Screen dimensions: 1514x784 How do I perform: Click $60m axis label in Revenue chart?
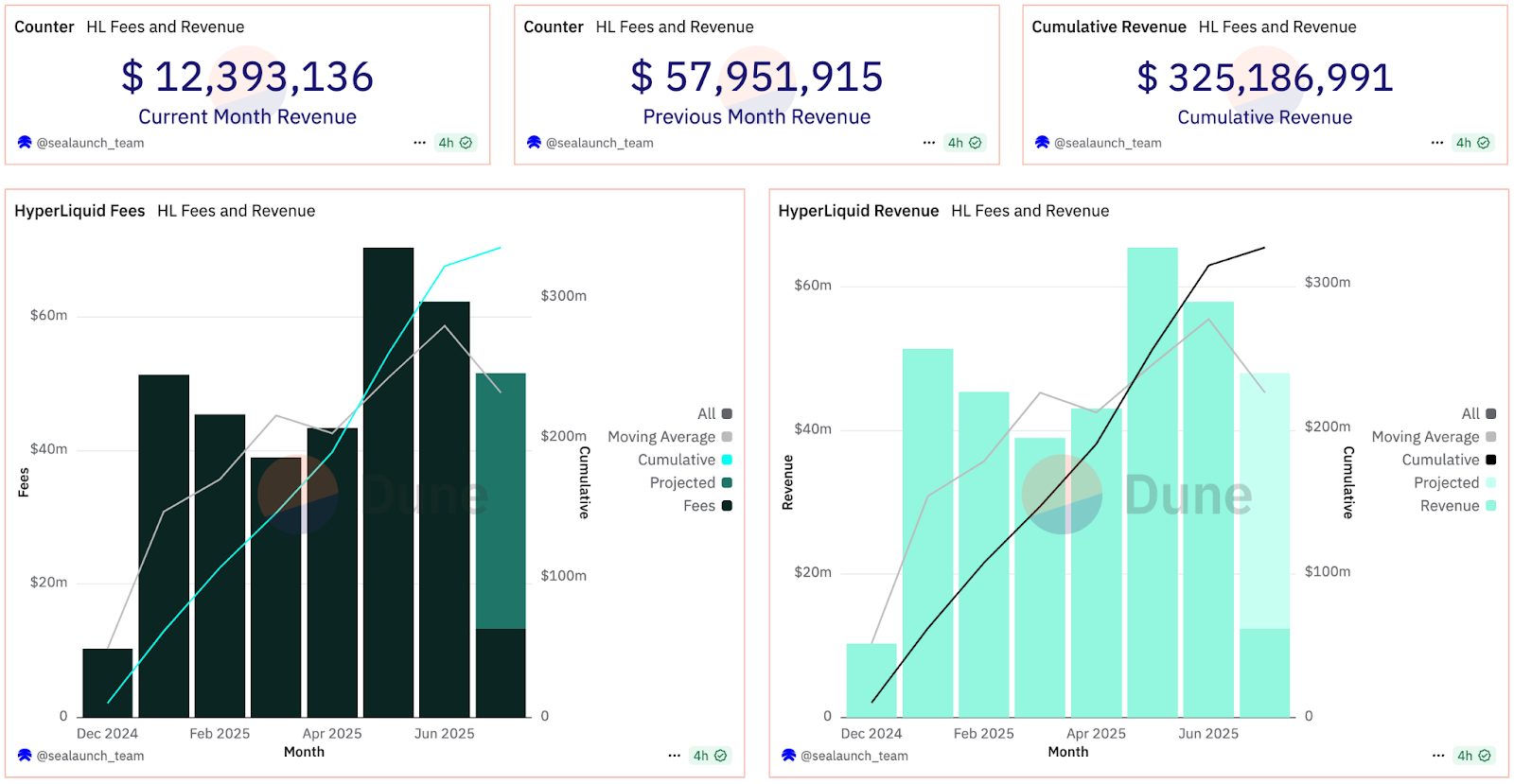[x=813, y=285]
